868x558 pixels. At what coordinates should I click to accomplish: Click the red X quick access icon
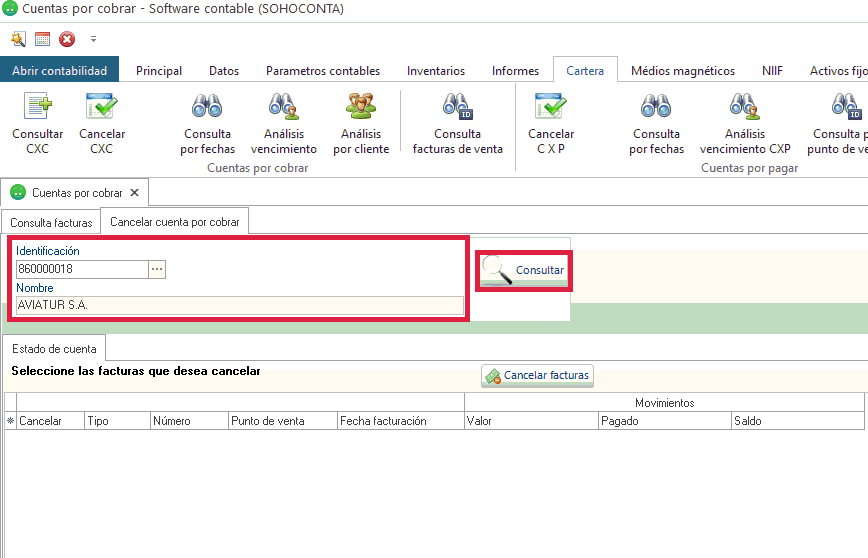coord(67,40)
